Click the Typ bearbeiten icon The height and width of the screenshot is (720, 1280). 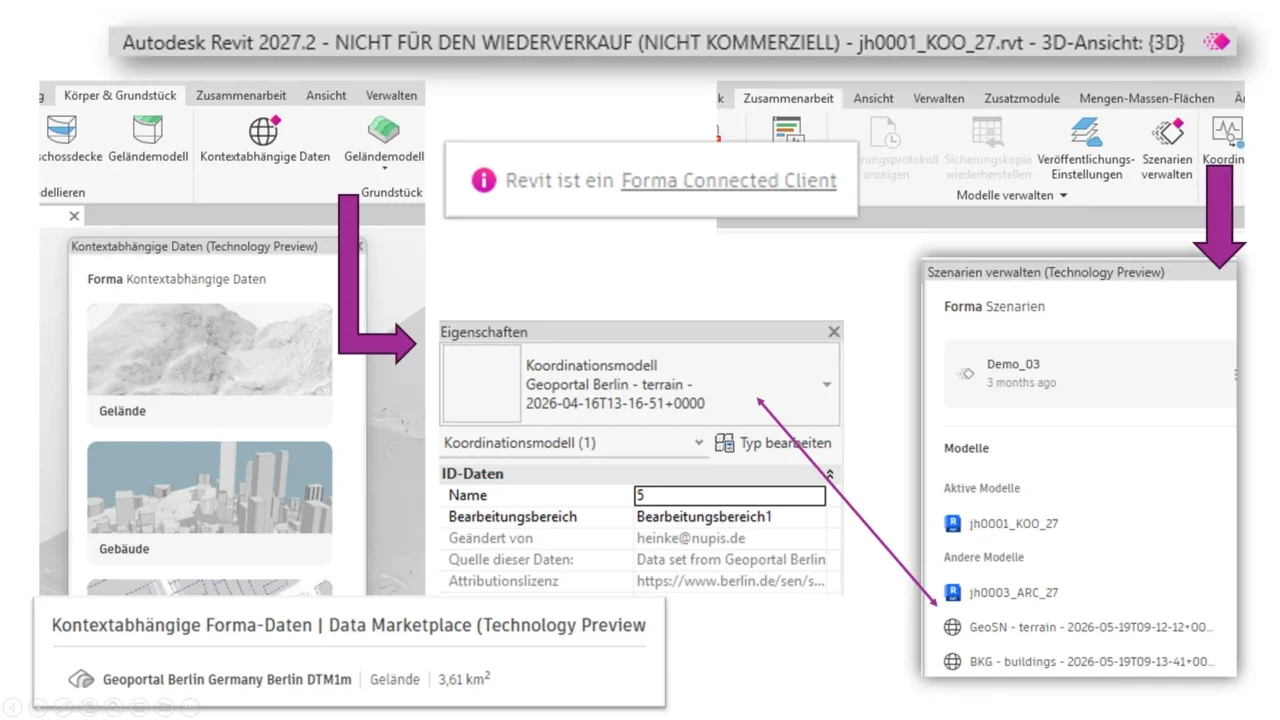click(x=724, y=443)
